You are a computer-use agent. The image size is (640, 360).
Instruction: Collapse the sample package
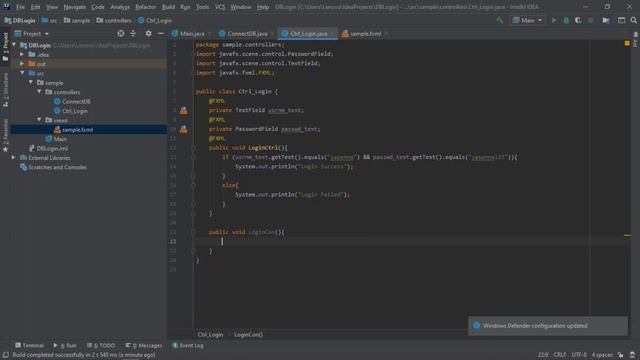click(x=31, y=82)
